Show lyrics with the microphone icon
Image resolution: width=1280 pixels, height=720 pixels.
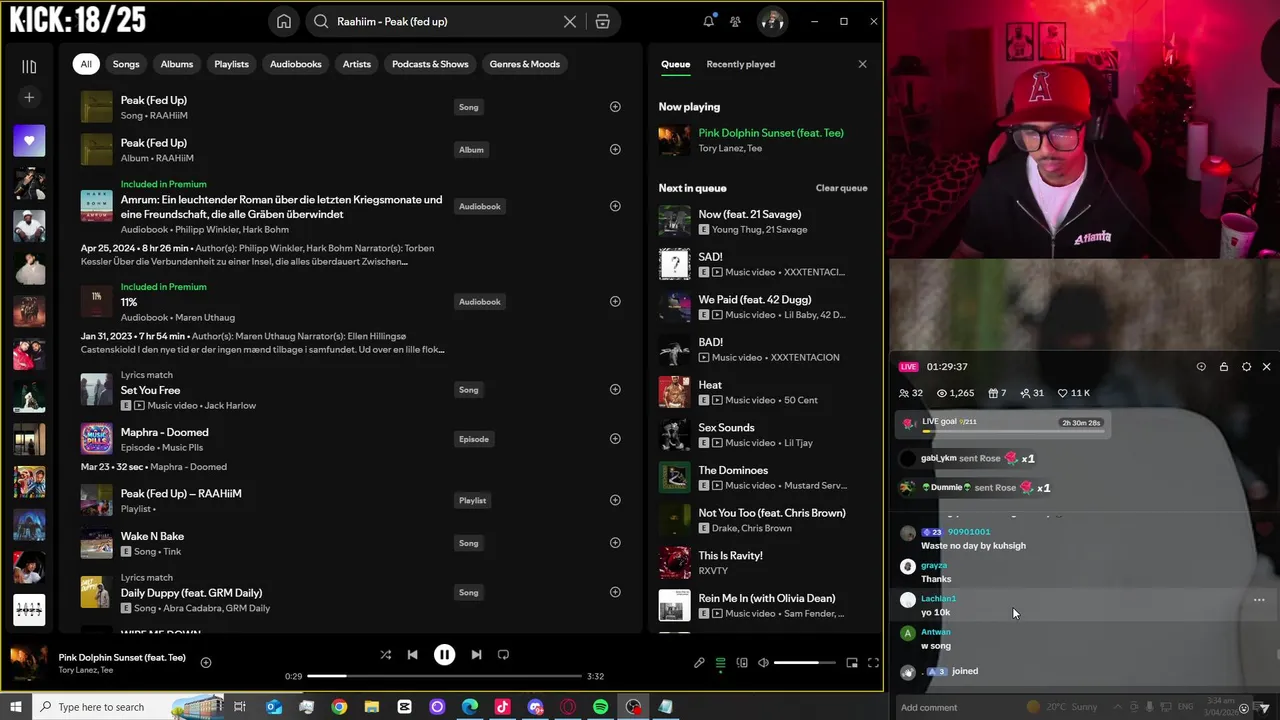pos(699,662)
